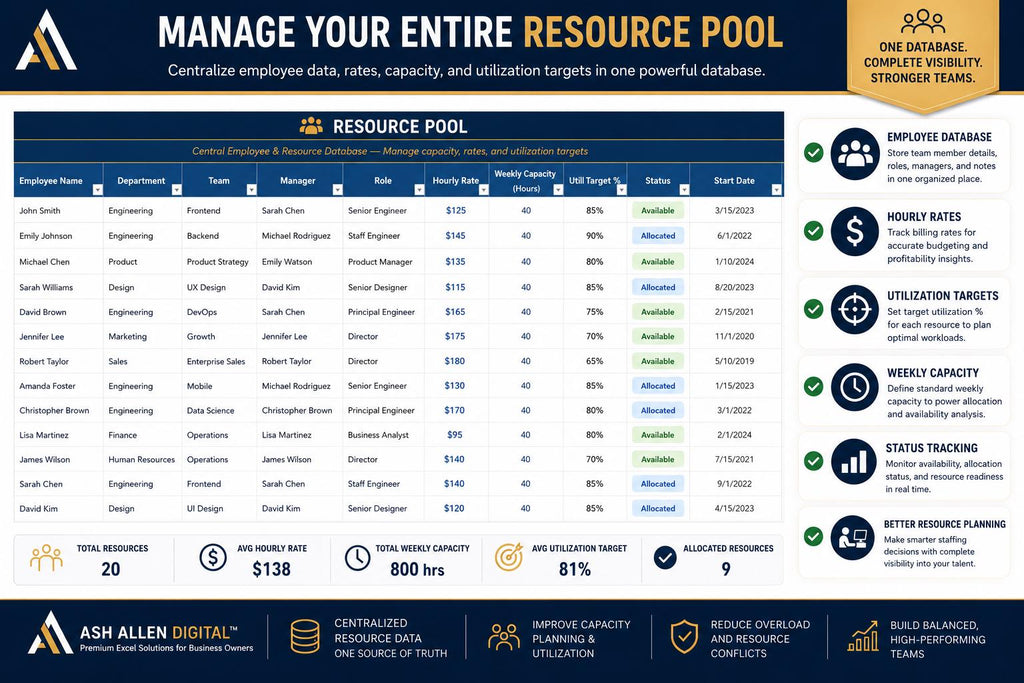
Task: Click green check beside Employee Database
Action: click(814, 153)
